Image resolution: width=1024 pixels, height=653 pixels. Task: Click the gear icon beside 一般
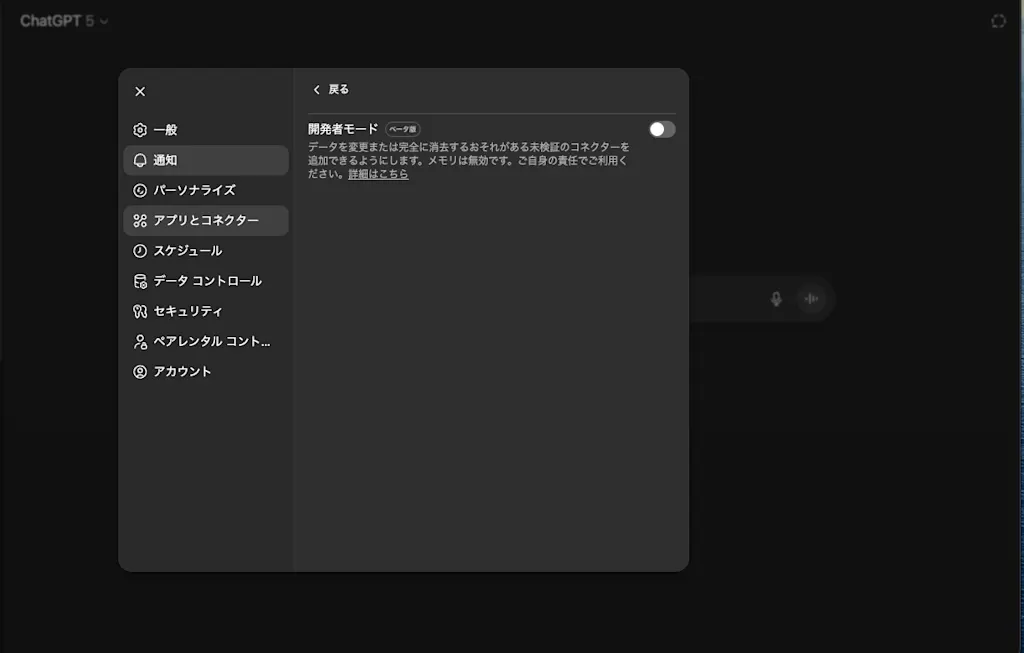pyautogui.click(x=140, y=130)
